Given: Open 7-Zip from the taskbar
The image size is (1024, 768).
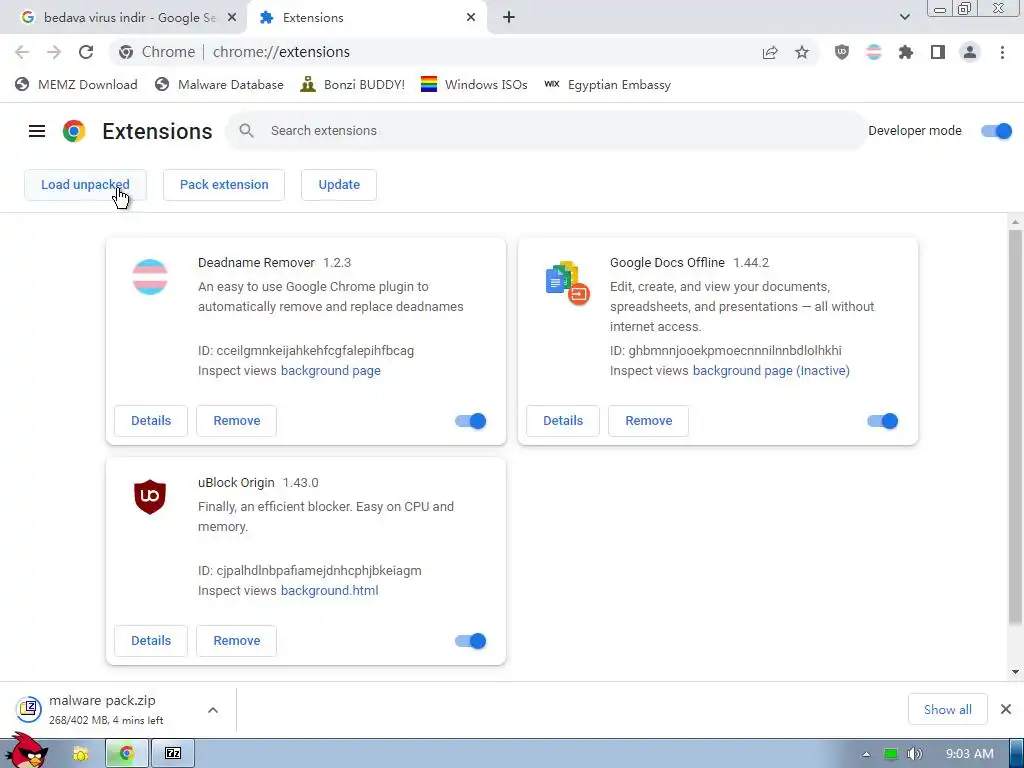Looking at the screenshot, I should click(x=173, y=754).
